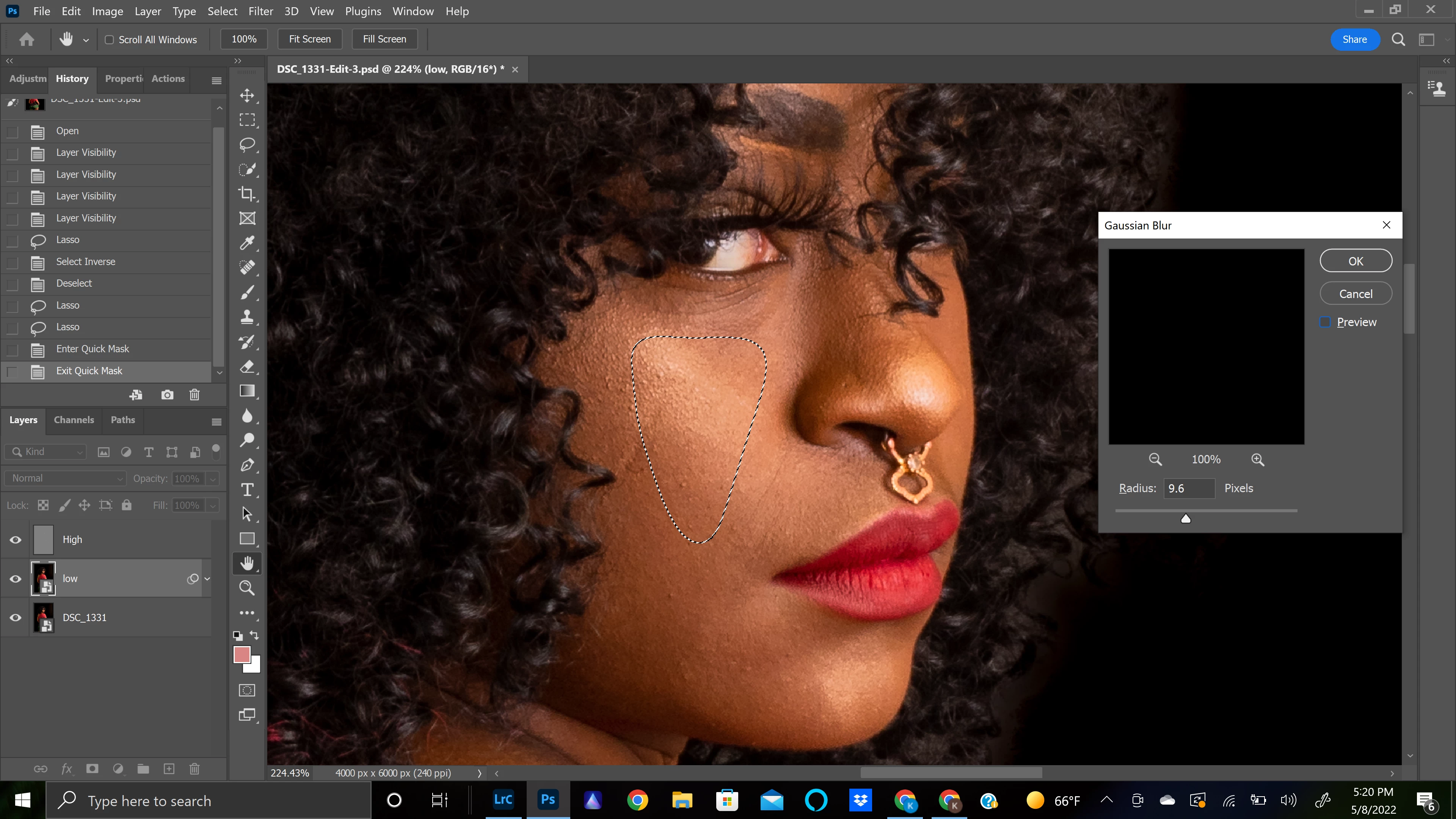The image size is (1456, 819).
Task: Click the Fit Screen button
Action: [x=310, y=39]
